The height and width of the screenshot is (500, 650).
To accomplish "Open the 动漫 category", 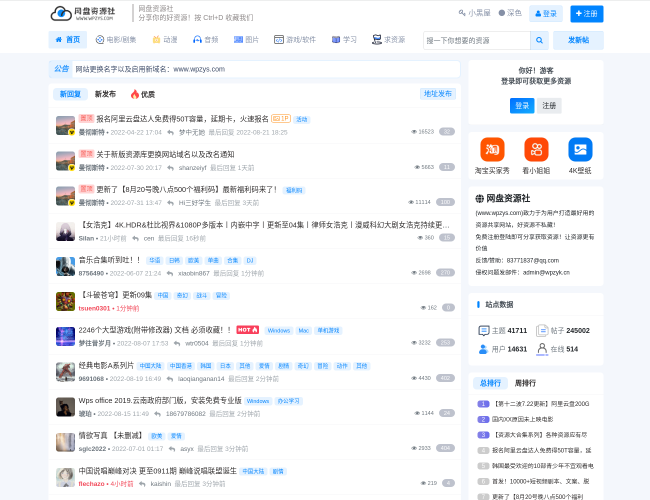I will pos(165,40).
